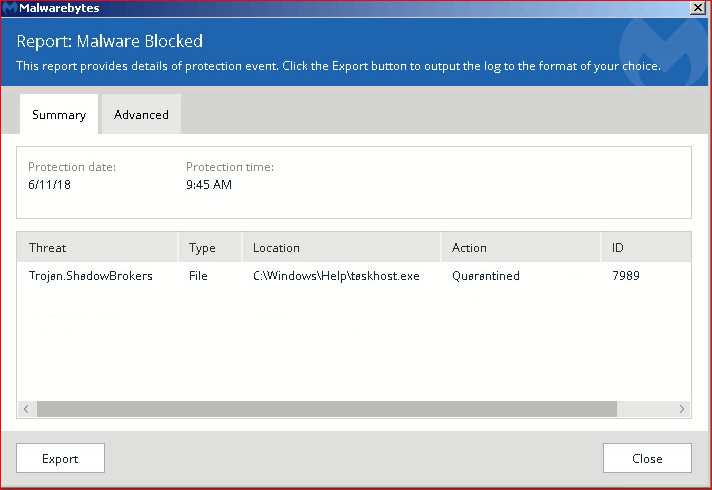Click the ID value 7989

(626, 276)
